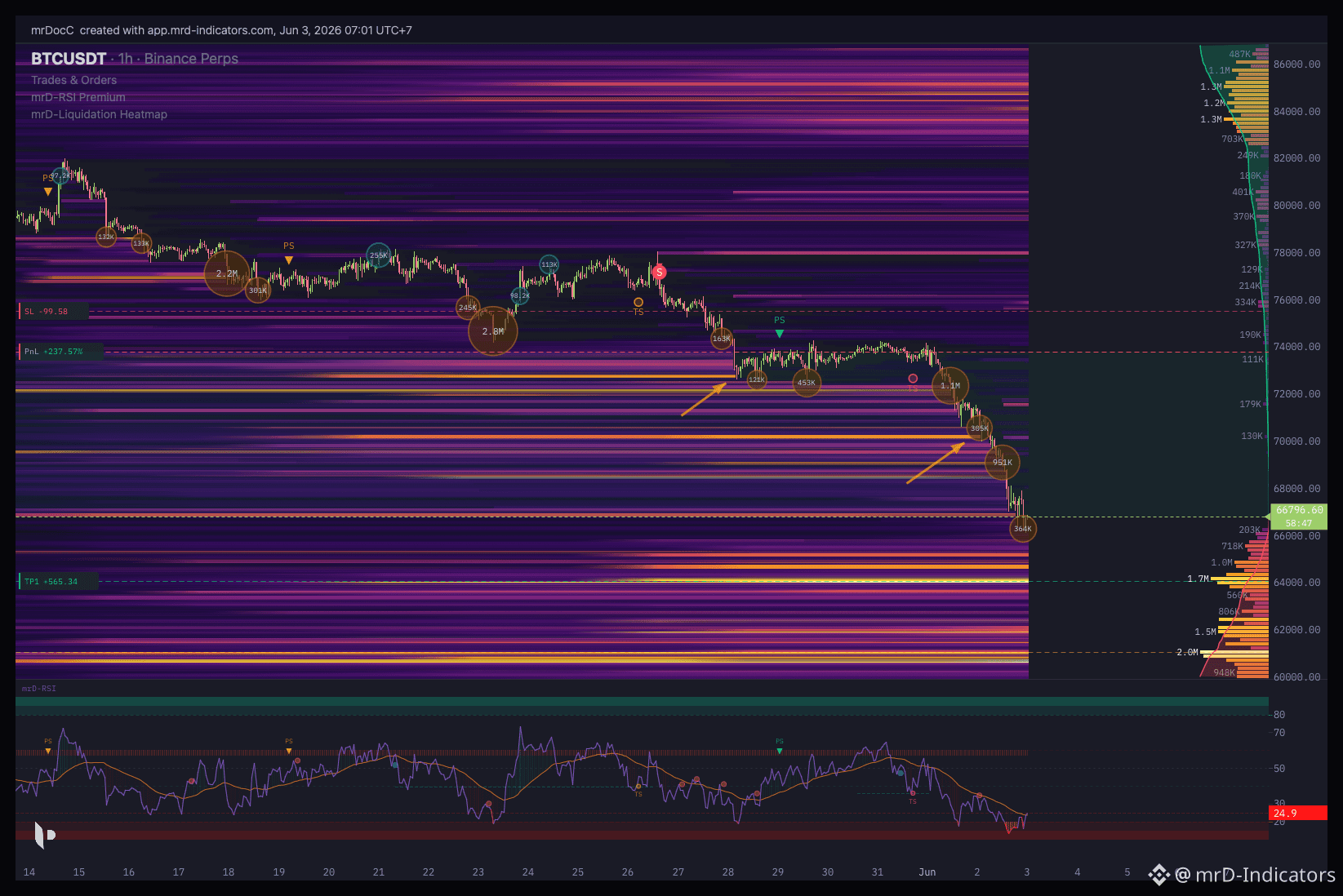Image resolution: width=1343 pixels, height=896 pixels.
Task: Select the 121K liquidation bubble
Action: coord(757,379)
